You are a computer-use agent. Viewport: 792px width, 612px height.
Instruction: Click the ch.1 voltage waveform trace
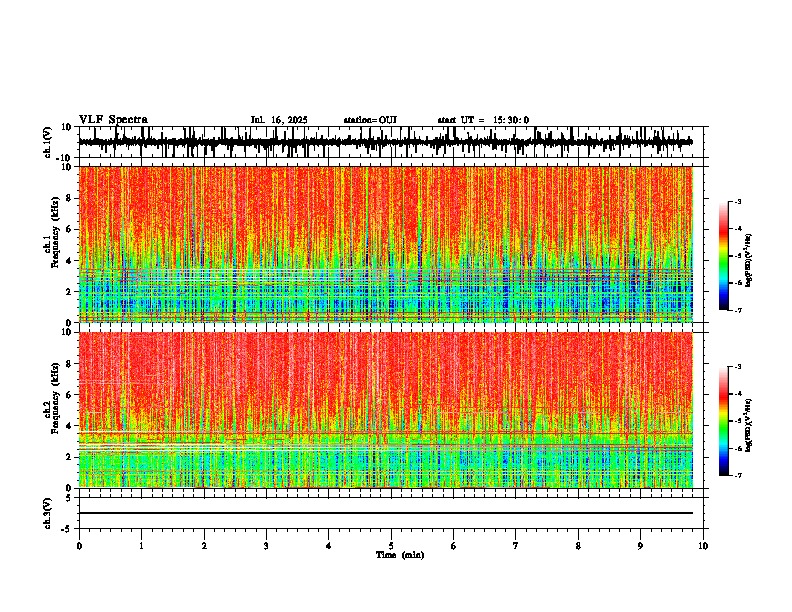[385, 142]
